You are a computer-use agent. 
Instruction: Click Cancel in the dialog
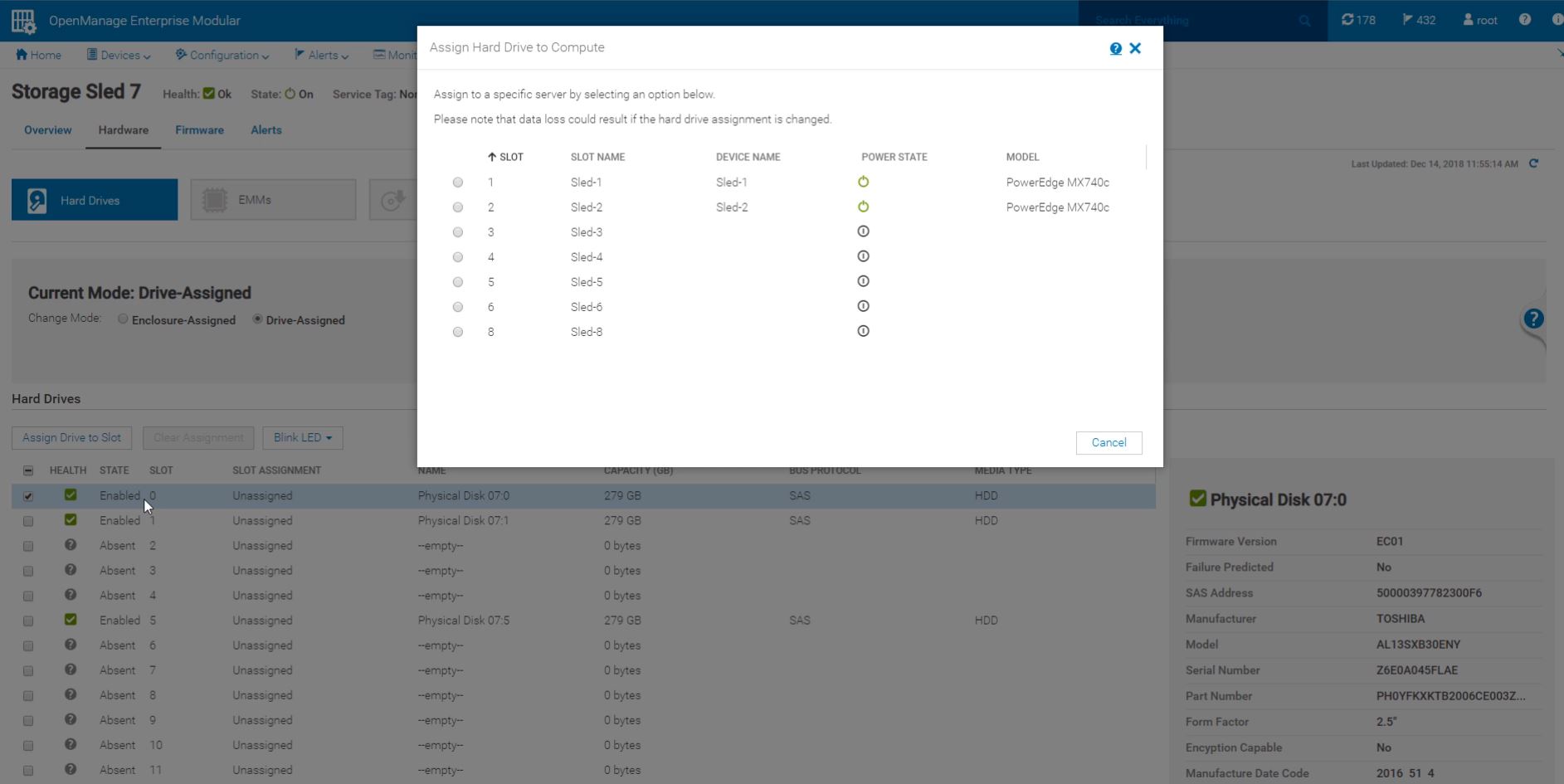click(x=1109, y=443)
